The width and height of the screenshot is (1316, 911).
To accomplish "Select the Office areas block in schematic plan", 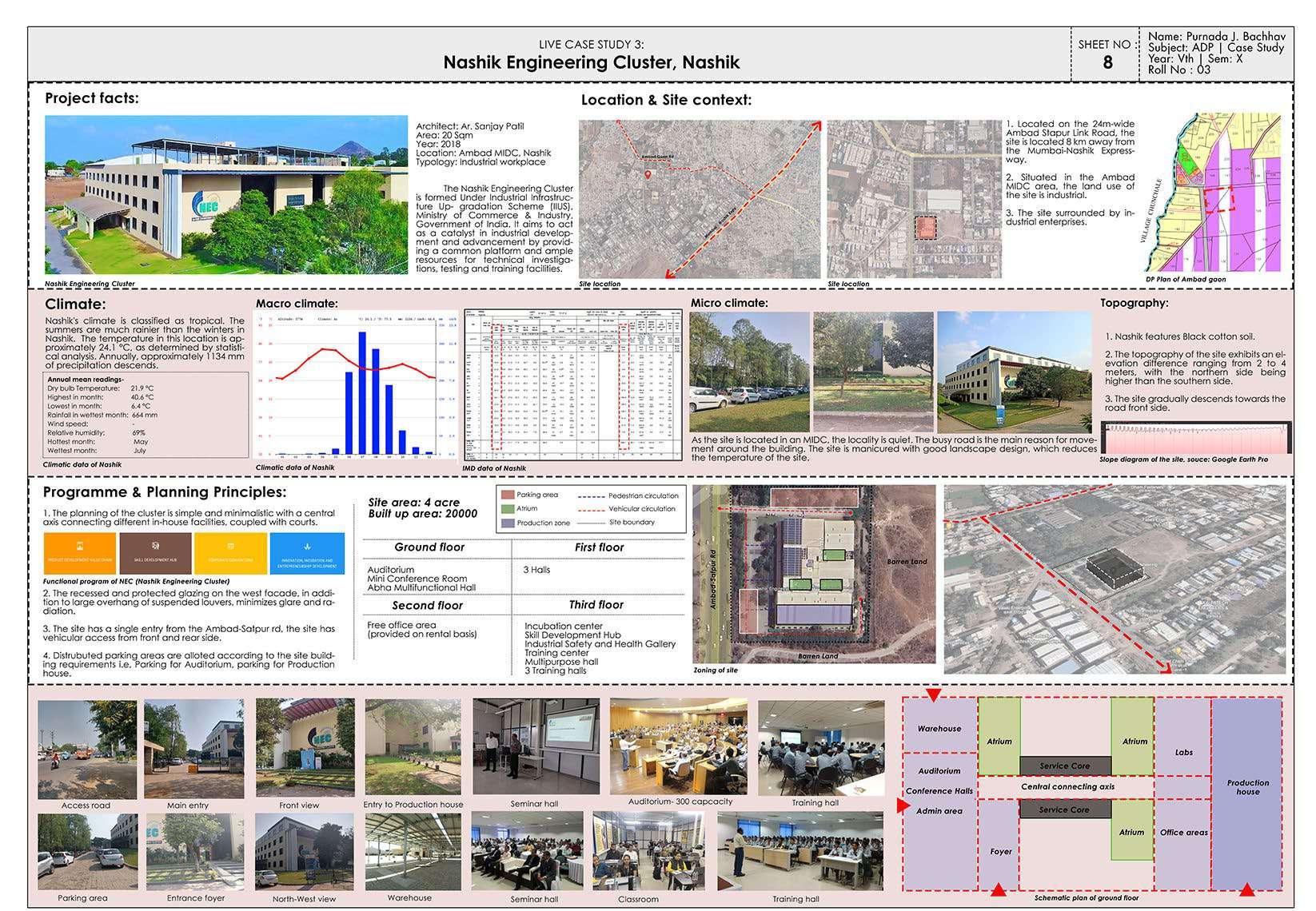I will coord(1183,844).
